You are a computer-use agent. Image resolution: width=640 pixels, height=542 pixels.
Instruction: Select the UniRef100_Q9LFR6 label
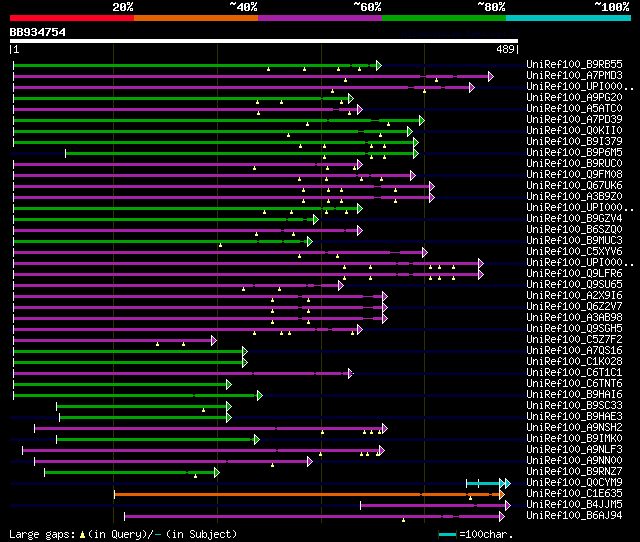point(574,274)
